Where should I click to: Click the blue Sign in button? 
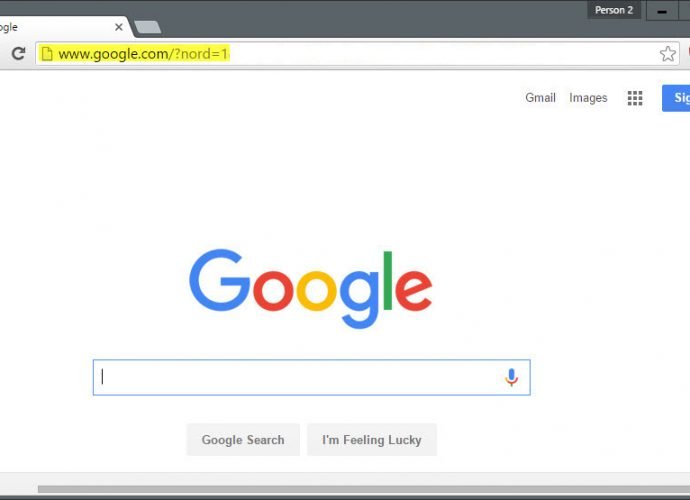coord(676,98)
